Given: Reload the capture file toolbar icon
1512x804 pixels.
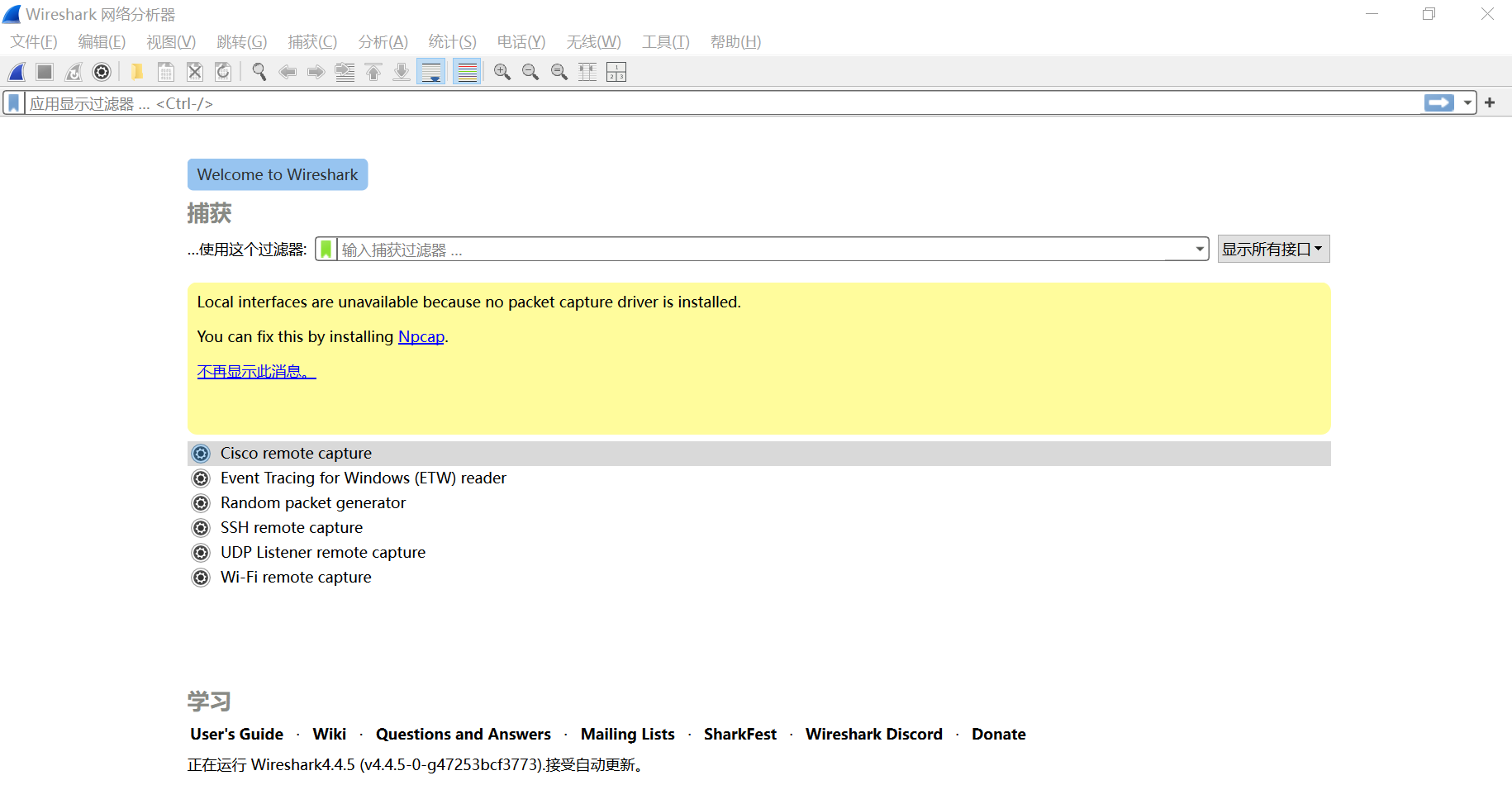Looking at the screenshot, I should [x=223, y=72].
